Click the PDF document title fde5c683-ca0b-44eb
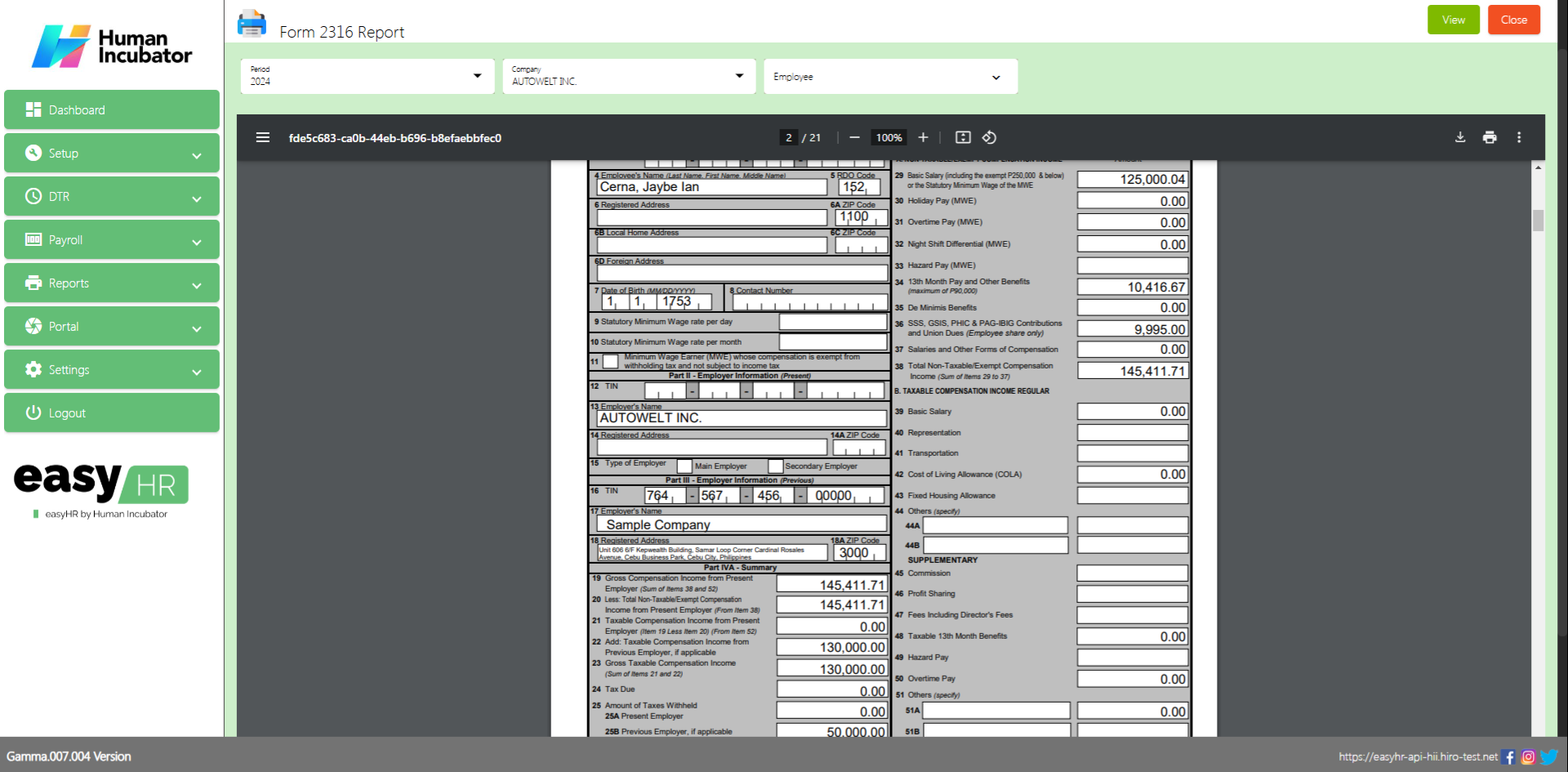This screenshot has height=772, width=1568. pos(395,138)
